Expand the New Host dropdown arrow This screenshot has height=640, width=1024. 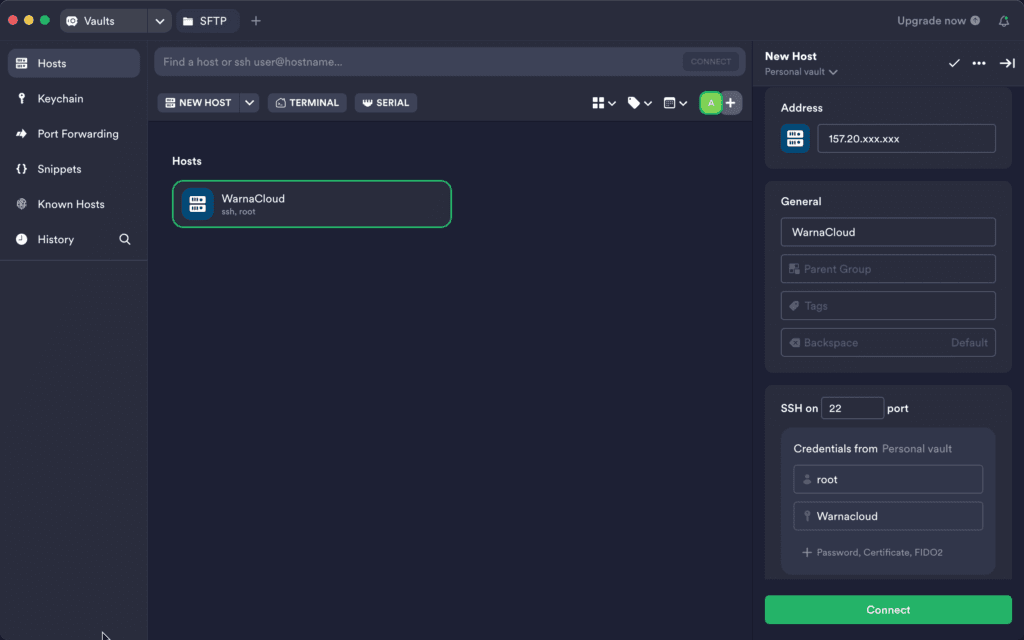pyautogui.click(x=250, y=103)
